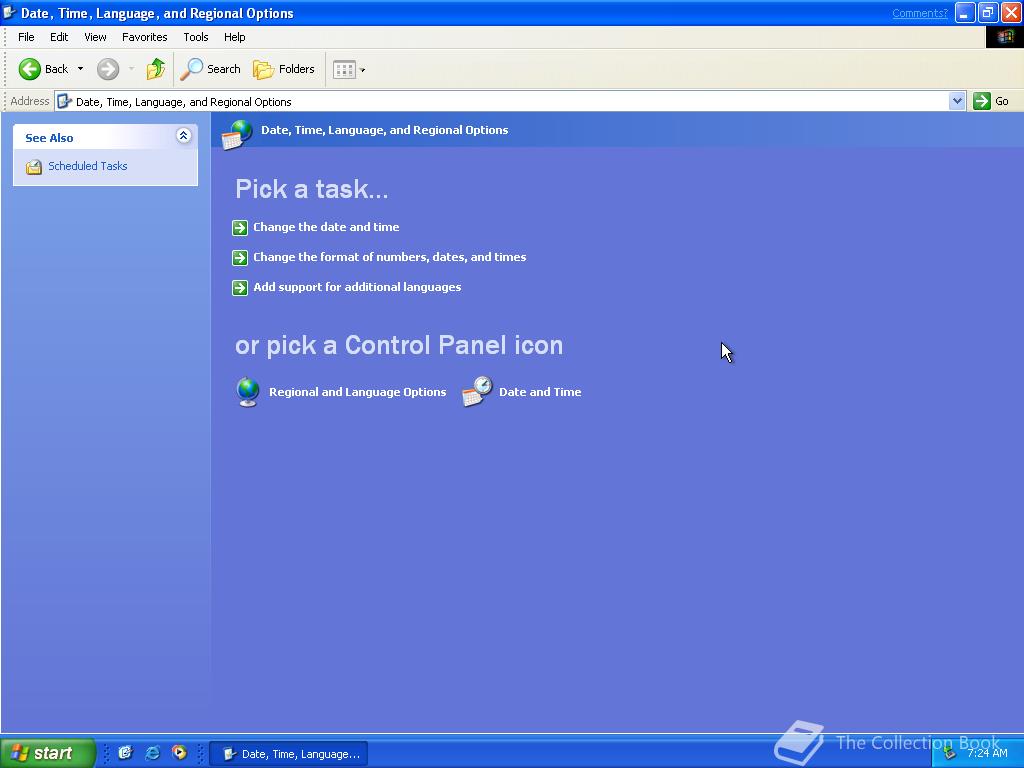
Task: Open the Back history dropdown arrow
Action: click(x=80, y=69)
